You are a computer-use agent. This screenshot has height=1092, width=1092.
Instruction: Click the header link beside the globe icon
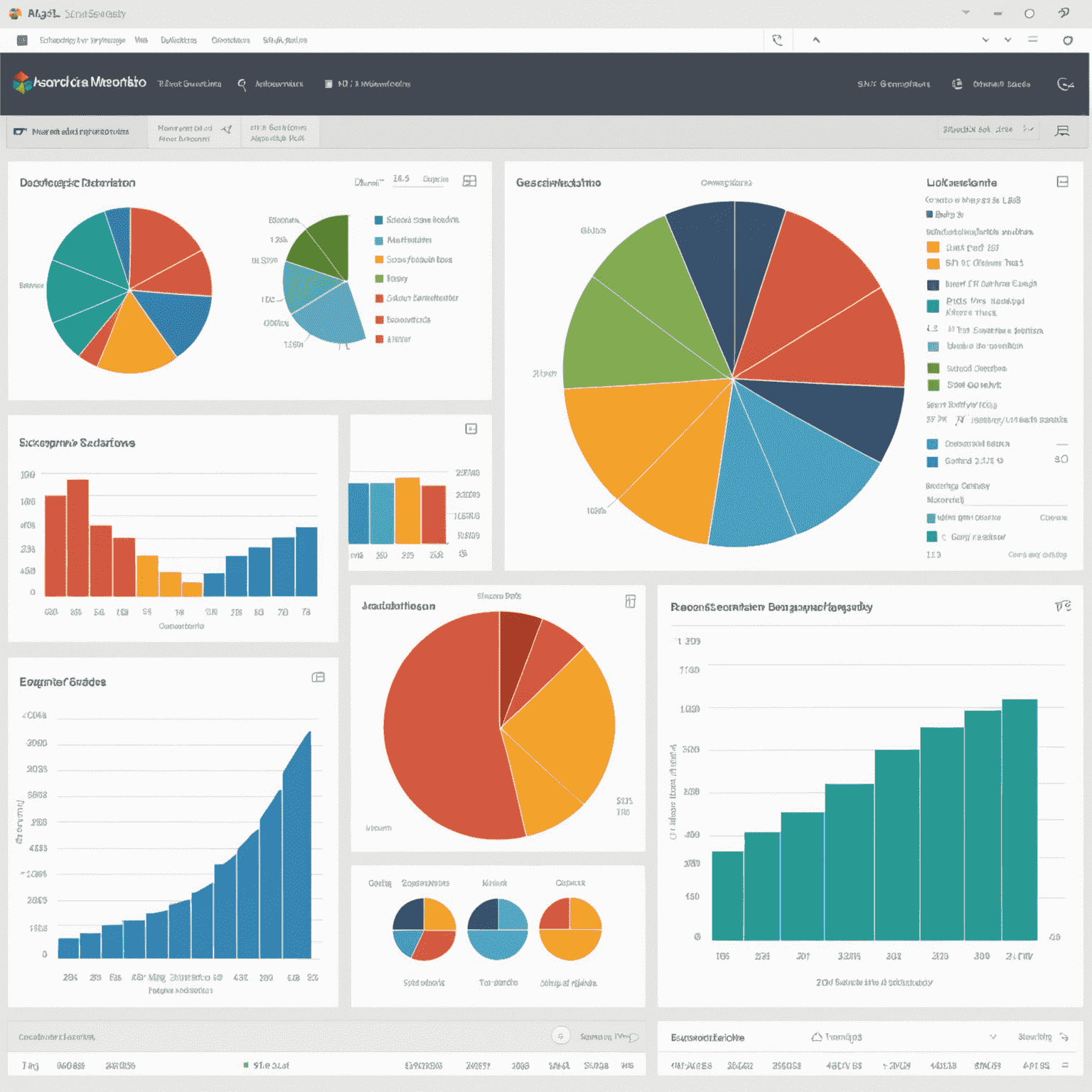click(1002, 84)
